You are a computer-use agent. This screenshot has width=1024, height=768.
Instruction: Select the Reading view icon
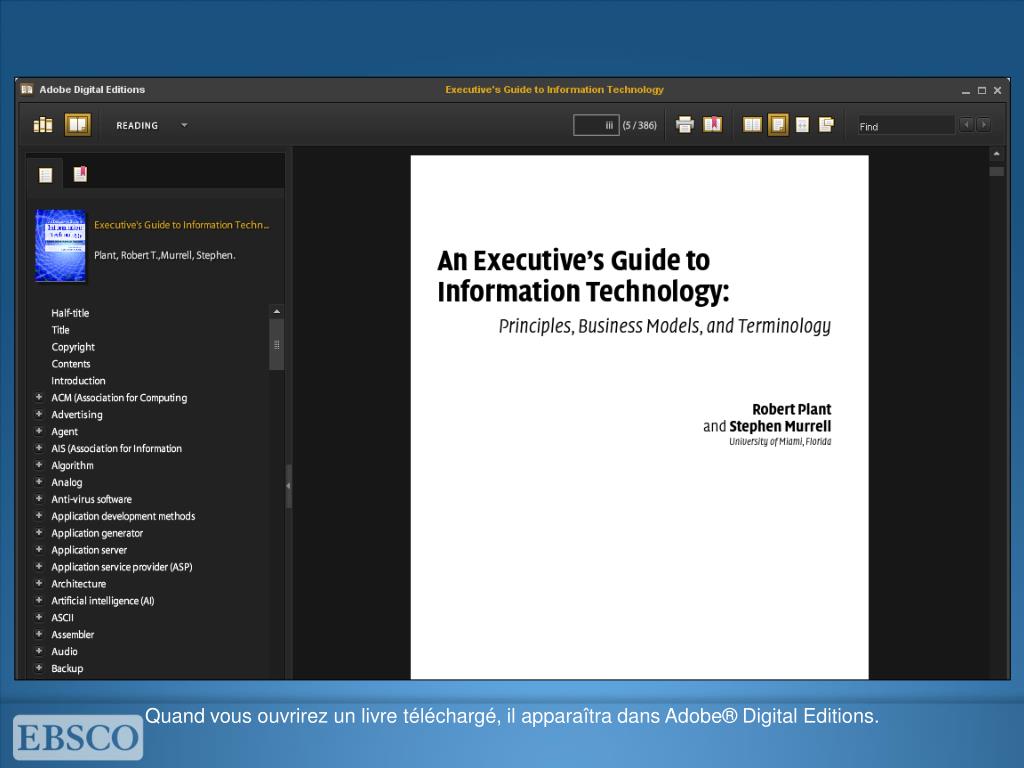pyautogui.click(x=77, y=125)
